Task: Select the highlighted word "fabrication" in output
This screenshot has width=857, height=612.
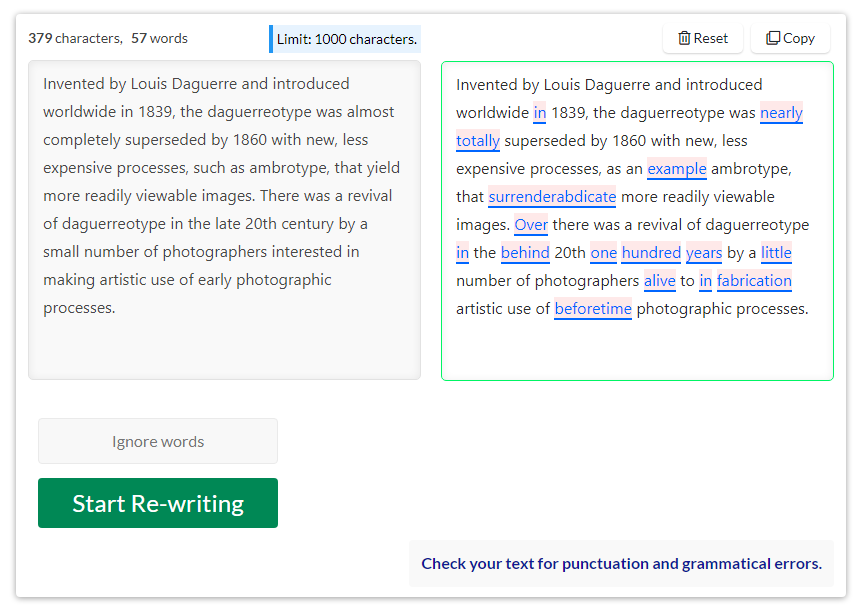Action: coord(754,280)
